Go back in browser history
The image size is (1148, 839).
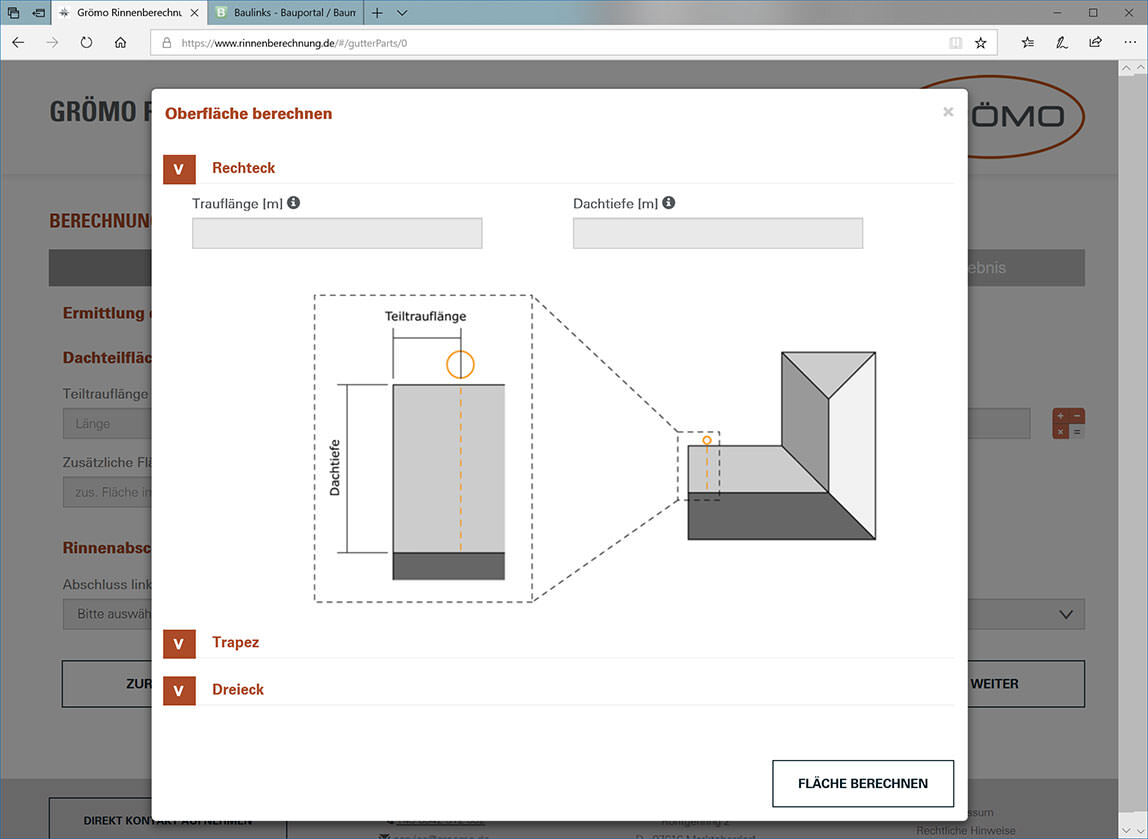18,42
